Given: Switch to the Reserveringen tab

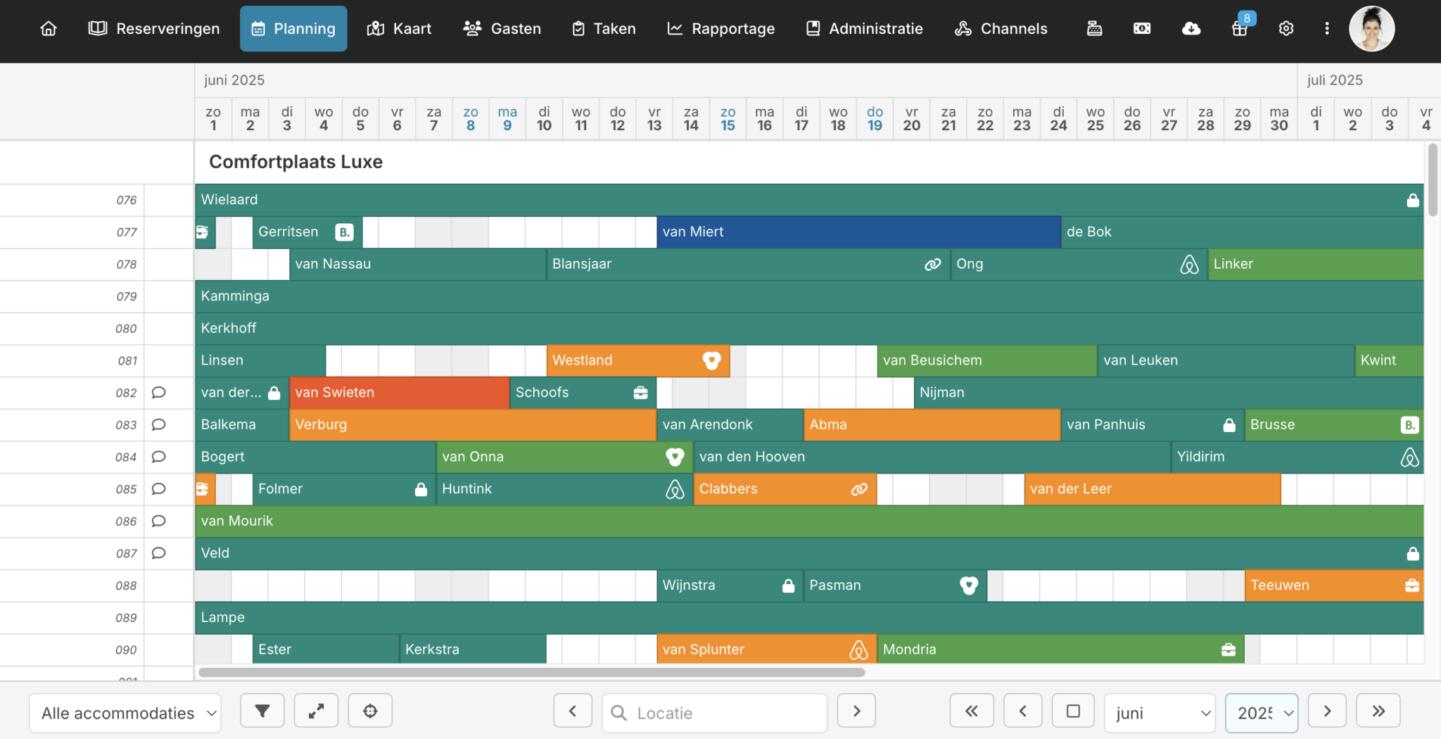Looking at the screenshot, I should (154, 29).
